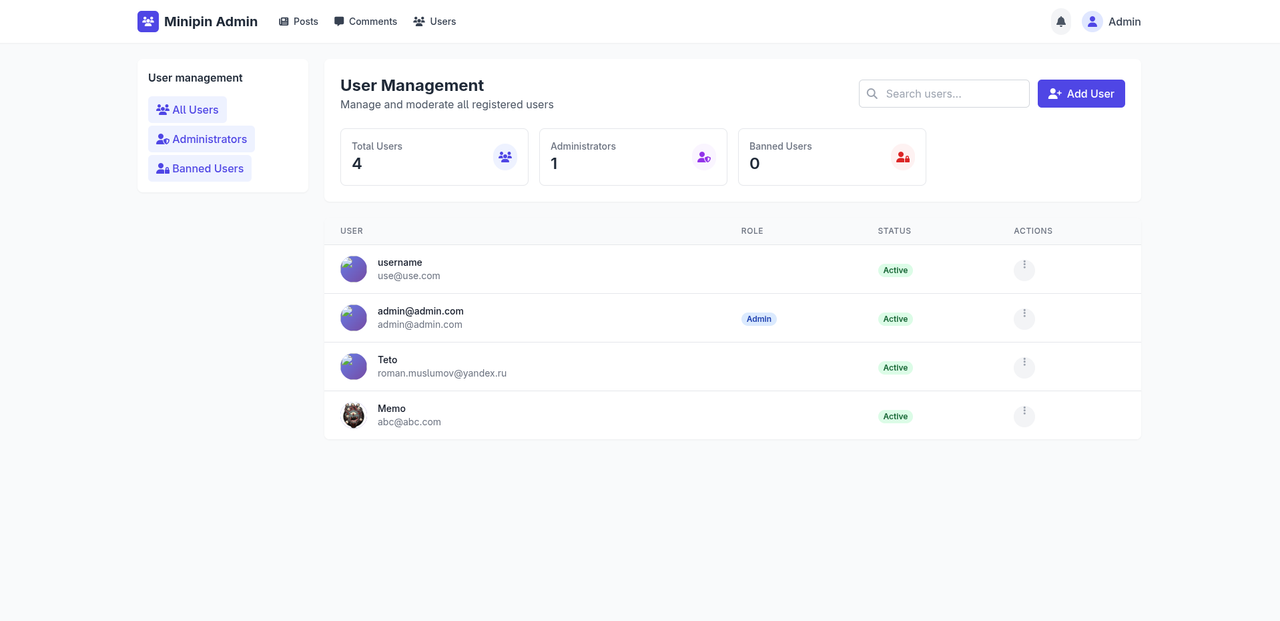Open actions menu for Teto row
1280x621 pixels.
click(1024, 367)
